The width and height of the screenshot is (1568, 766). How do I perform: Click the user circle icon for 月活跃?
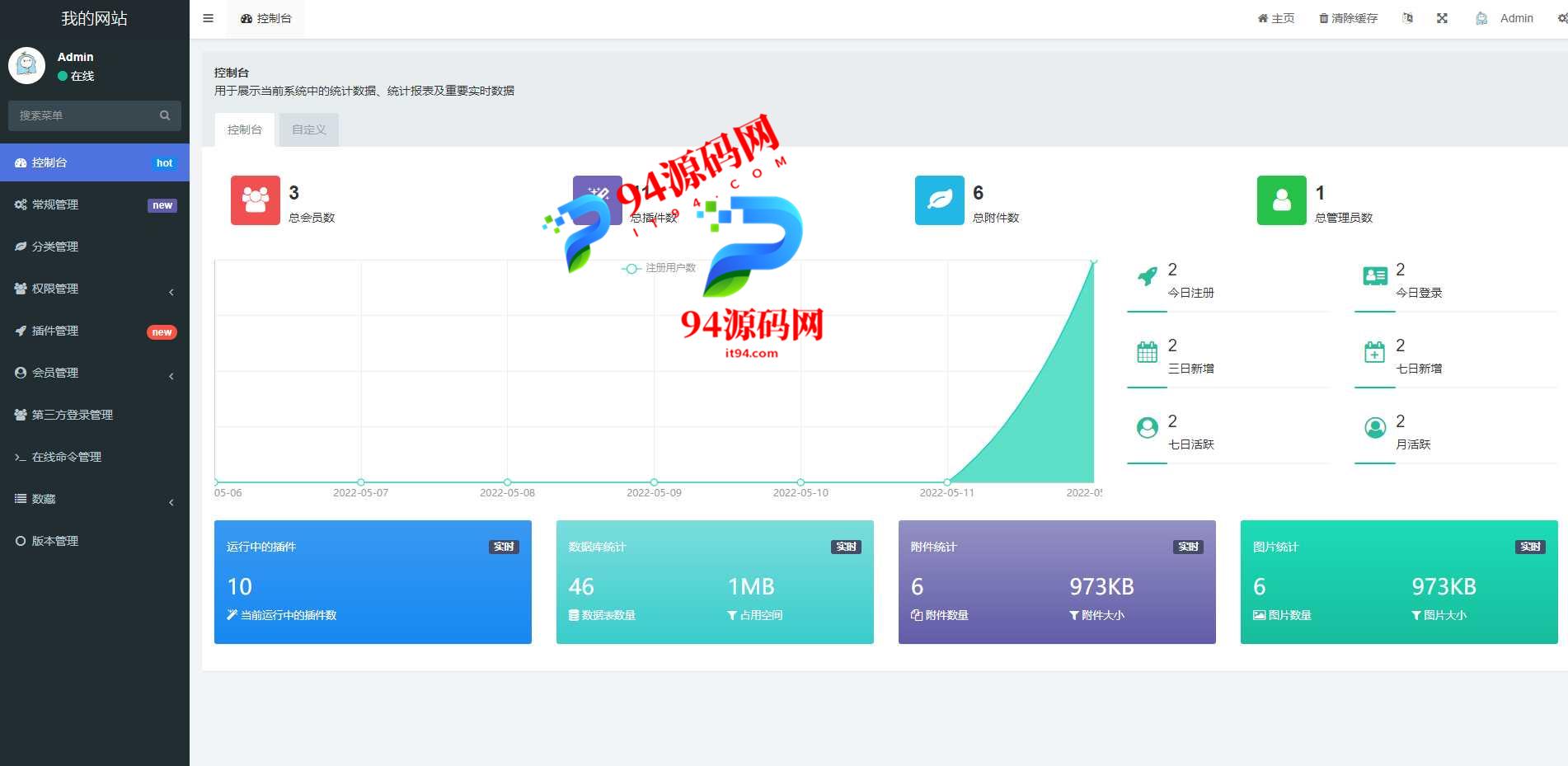pyautogui.click(x=1375, y=428)
